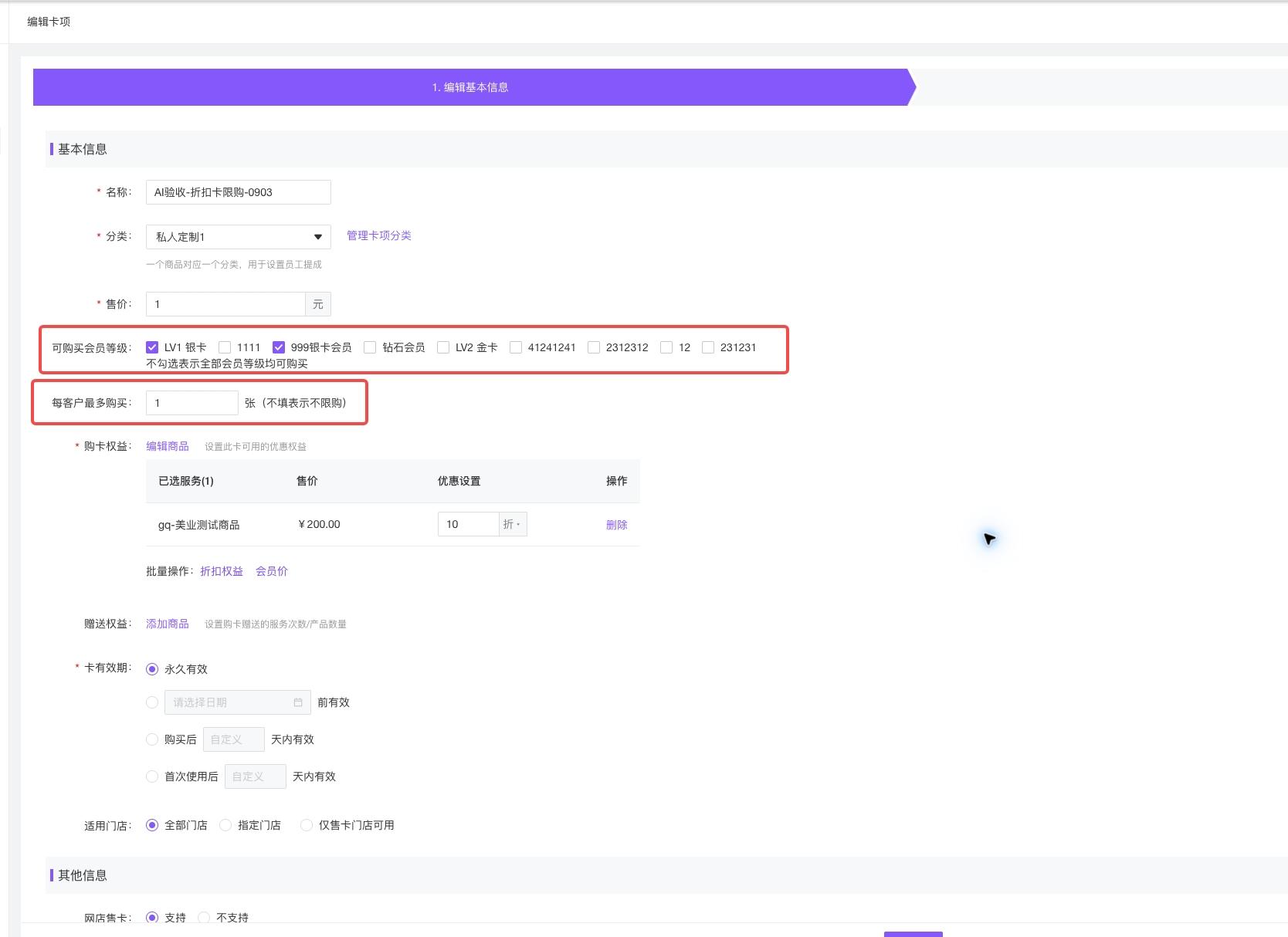The width and height of the screenshot is (1288, 937).
Task: Select the 购买后 days validity option
Action: pyautogui.click(x=152, y=739)
